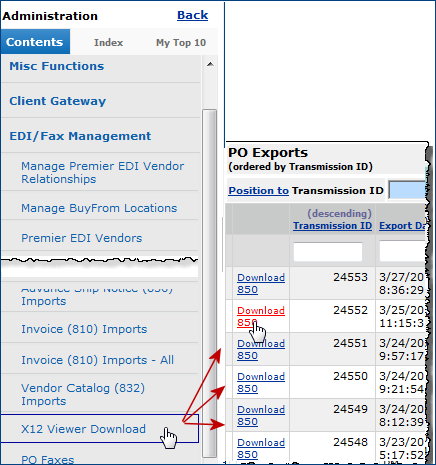Image resolution: width=436 pixels, height=465 pixels.
Task: Select the Contents tab
Action: point(35,42)
